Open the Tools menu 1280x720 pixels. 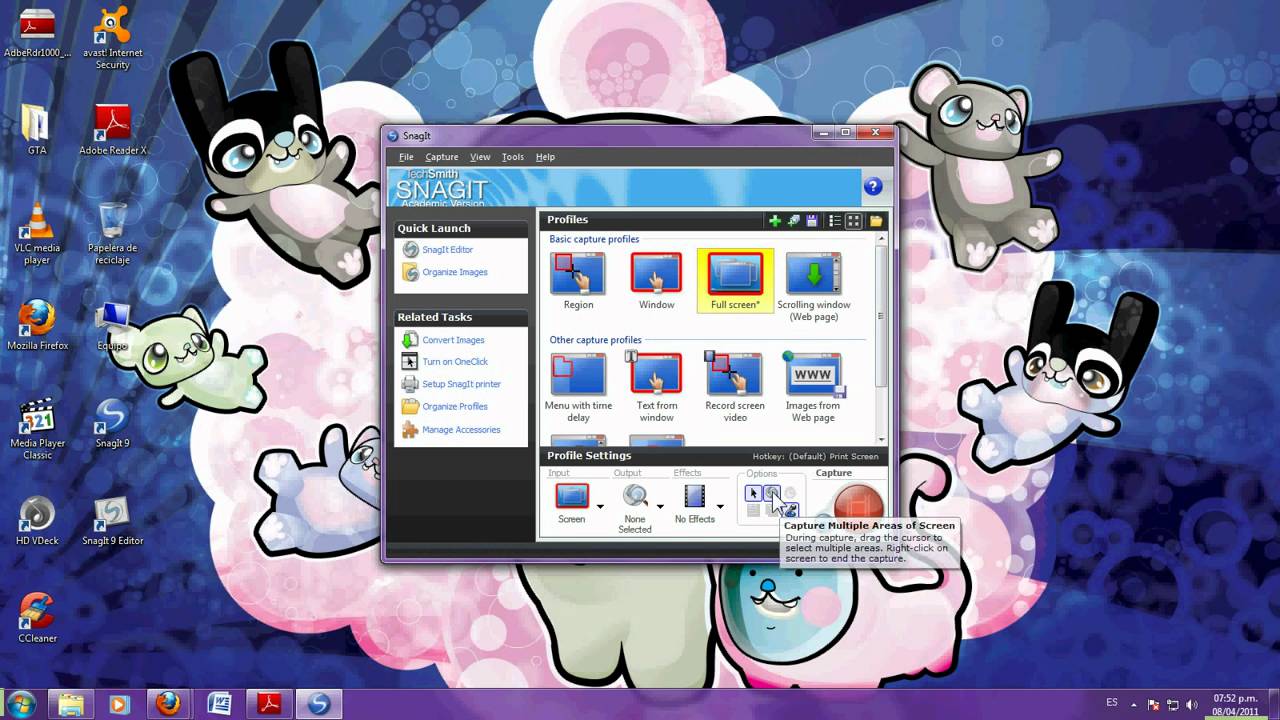513,157
